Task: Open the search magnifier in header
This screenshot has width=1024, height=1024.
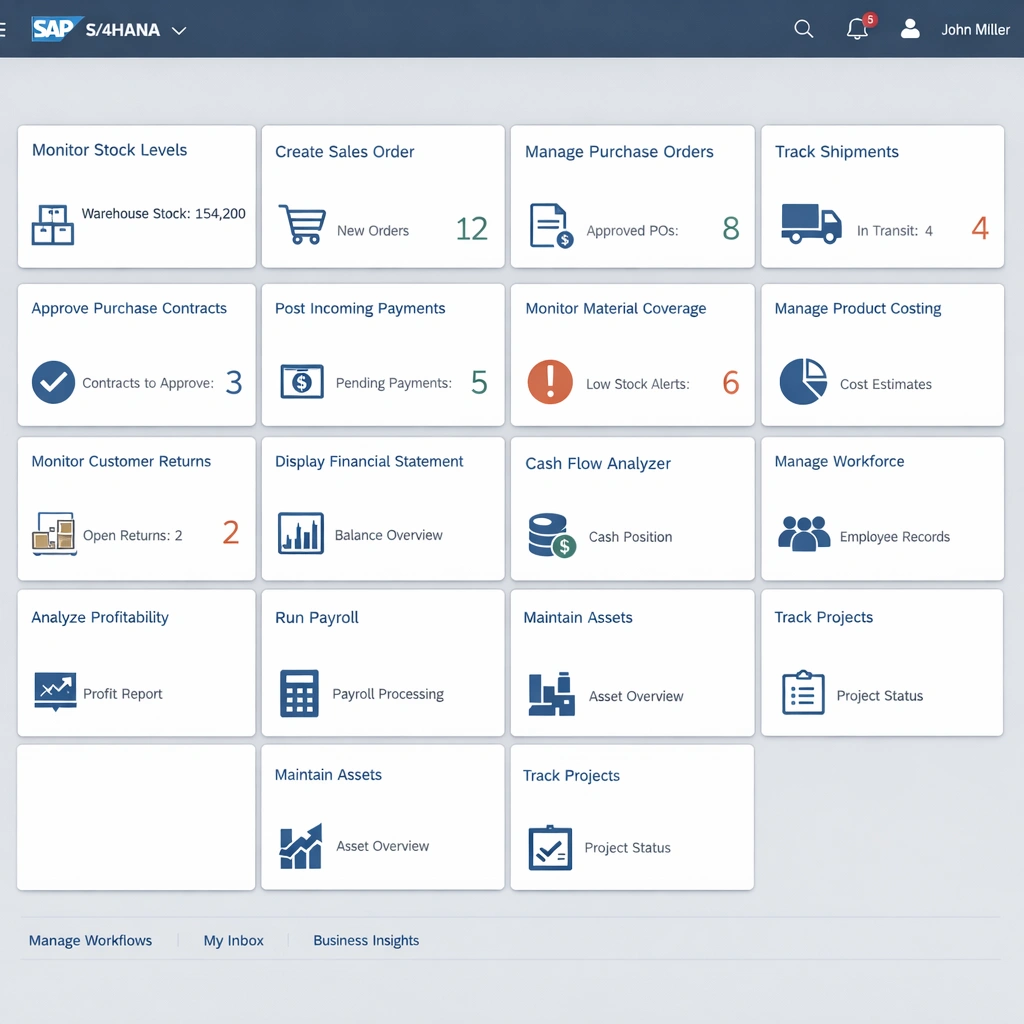Action: point(803,29)
